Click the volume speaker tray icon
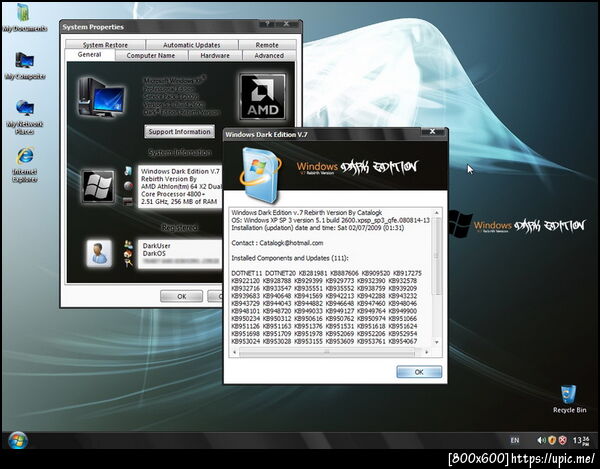The height and width of the screenshot is (469, 600). click(541, 440)
